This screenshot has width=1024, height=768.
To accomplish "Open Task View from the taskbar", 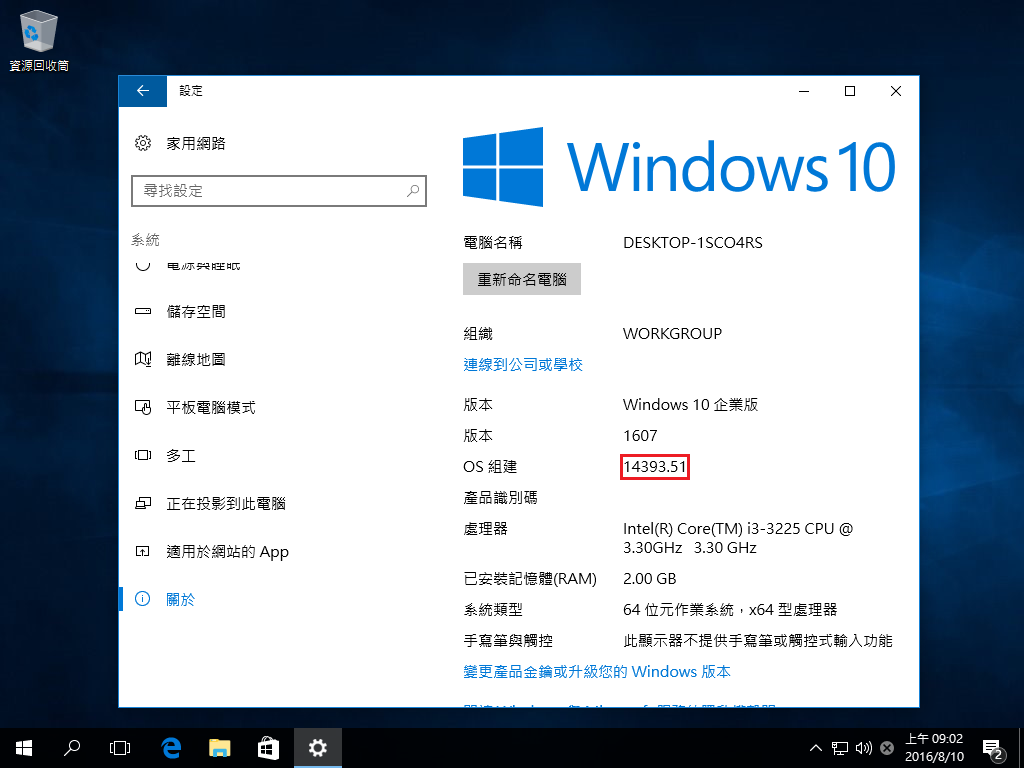I will 120,748.
